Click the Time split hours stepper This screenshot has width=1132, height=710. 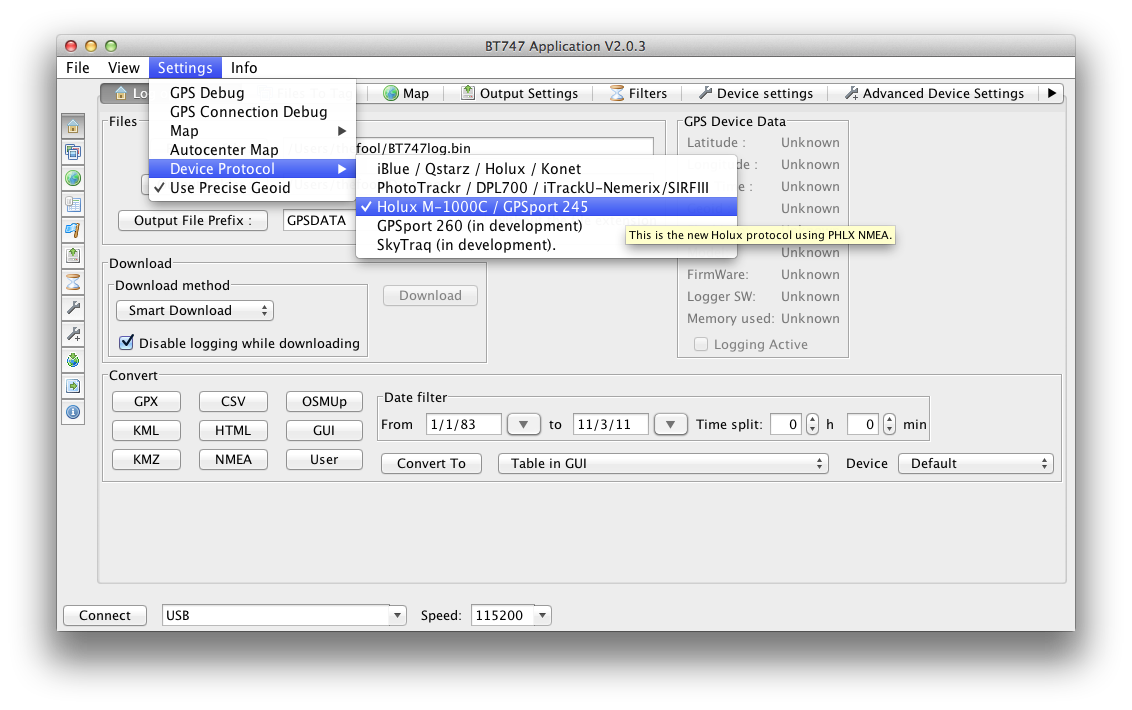pos(812,424)
